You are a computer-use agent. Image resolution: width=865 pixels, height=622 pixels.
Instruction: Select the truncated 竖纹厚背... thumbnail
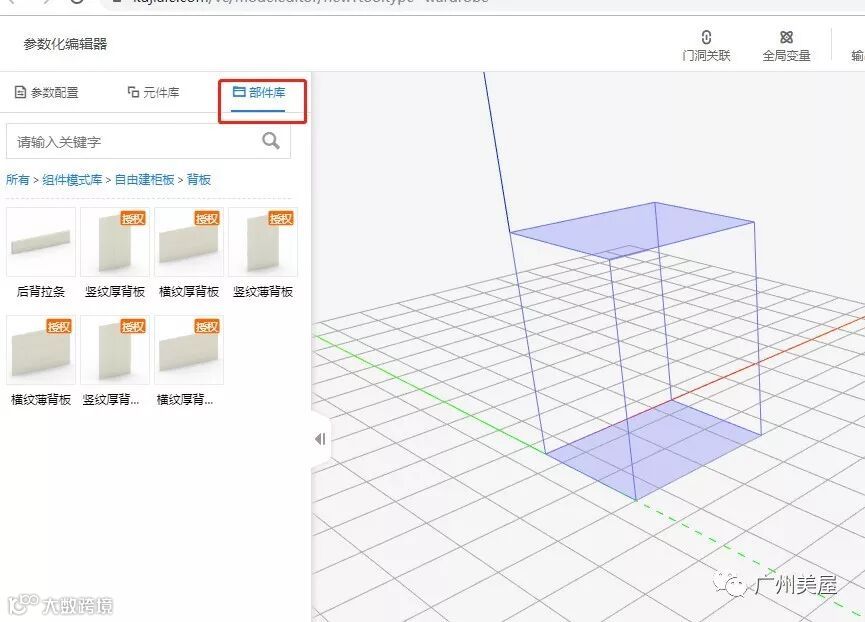(115, 350)
